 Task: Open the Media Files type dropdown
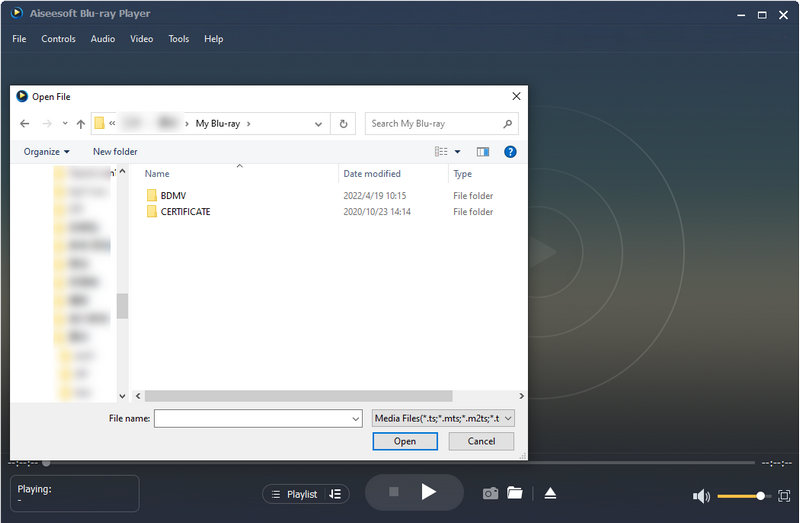coord(443,418)
